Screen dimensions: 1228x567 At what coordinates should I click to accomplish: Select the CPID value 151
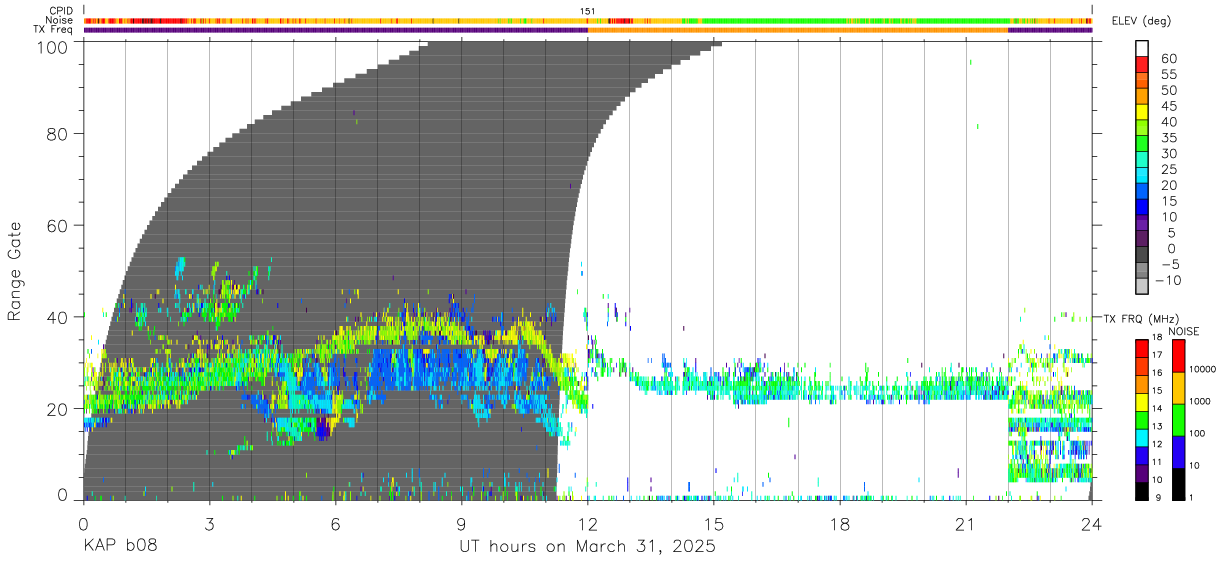(588, 11)
